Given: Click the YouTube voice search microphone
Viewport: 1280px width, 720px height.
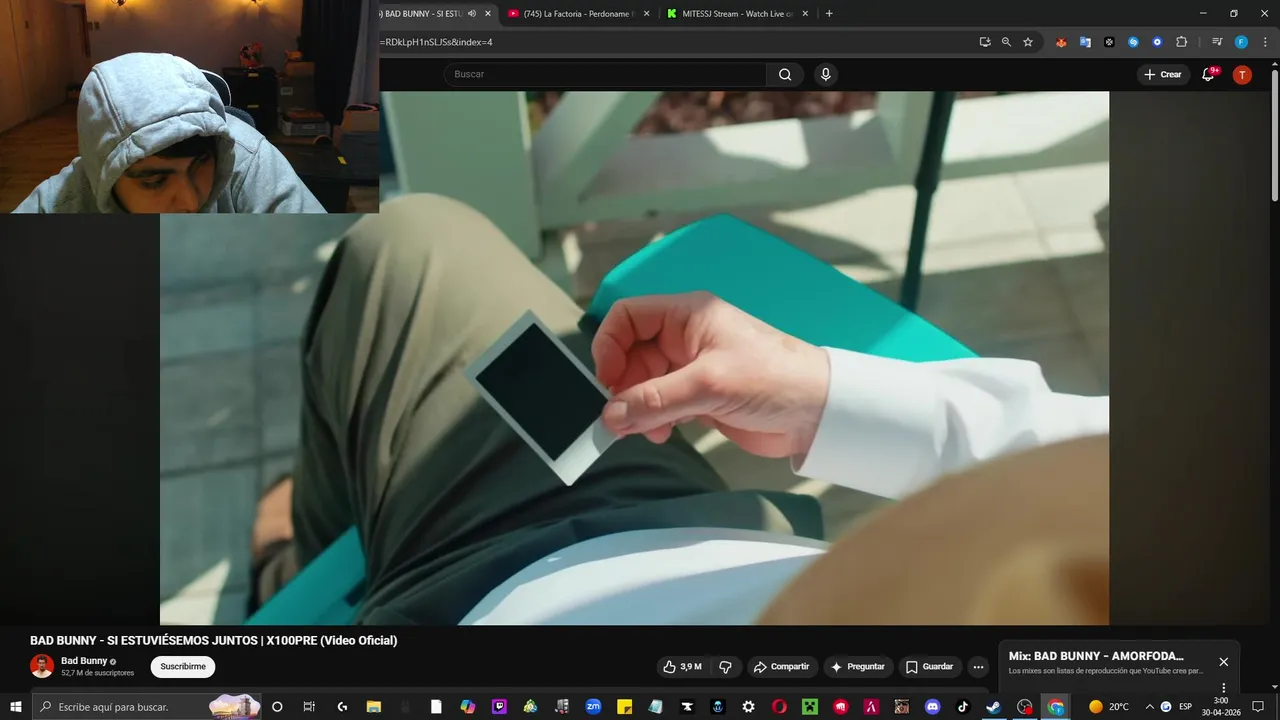Looking at the screenshot, I should 825,74.
